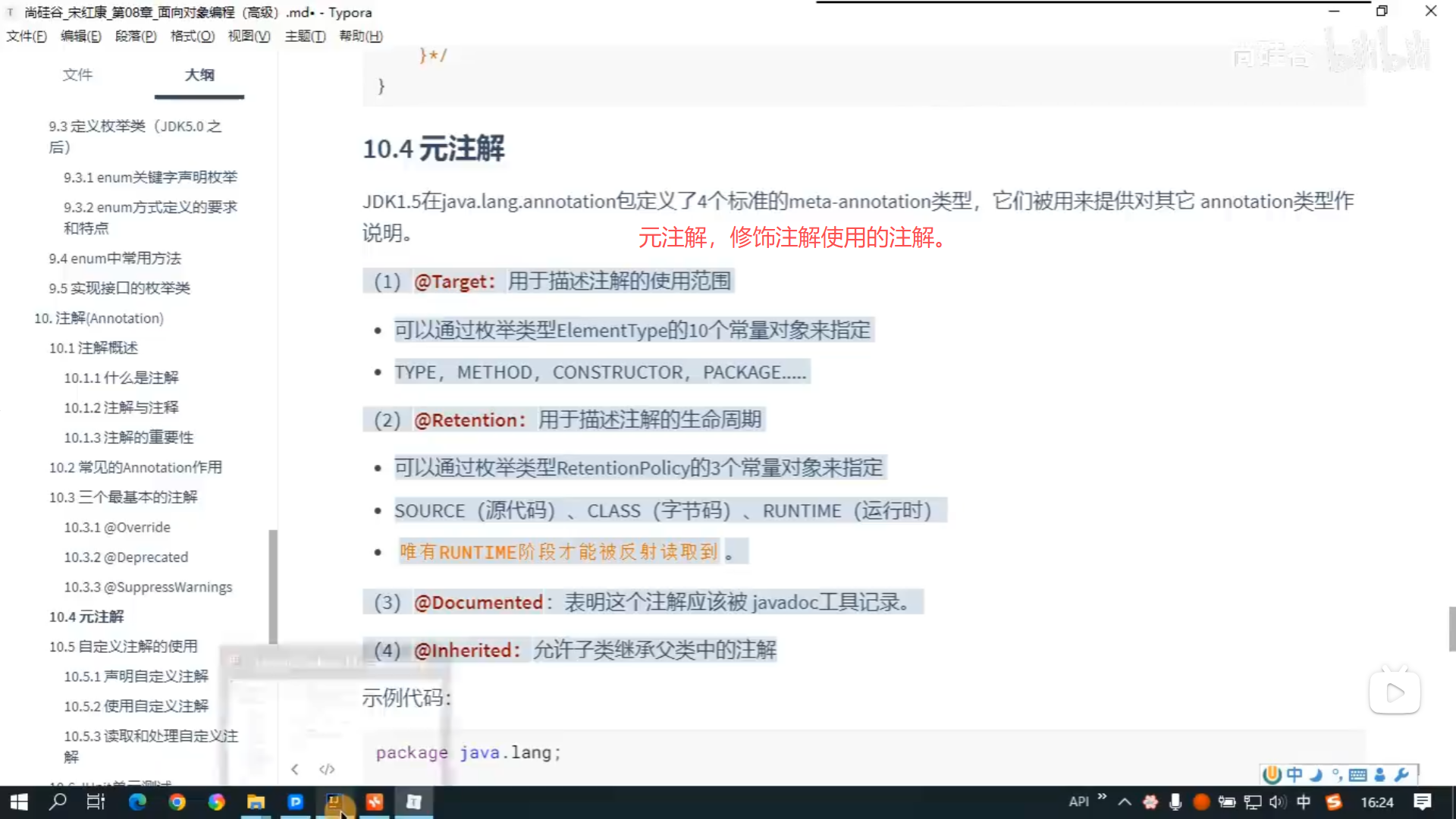Open the IntelliJ IDEA taskbar icon
1456x819 pixels.
(x=334, y=802)
